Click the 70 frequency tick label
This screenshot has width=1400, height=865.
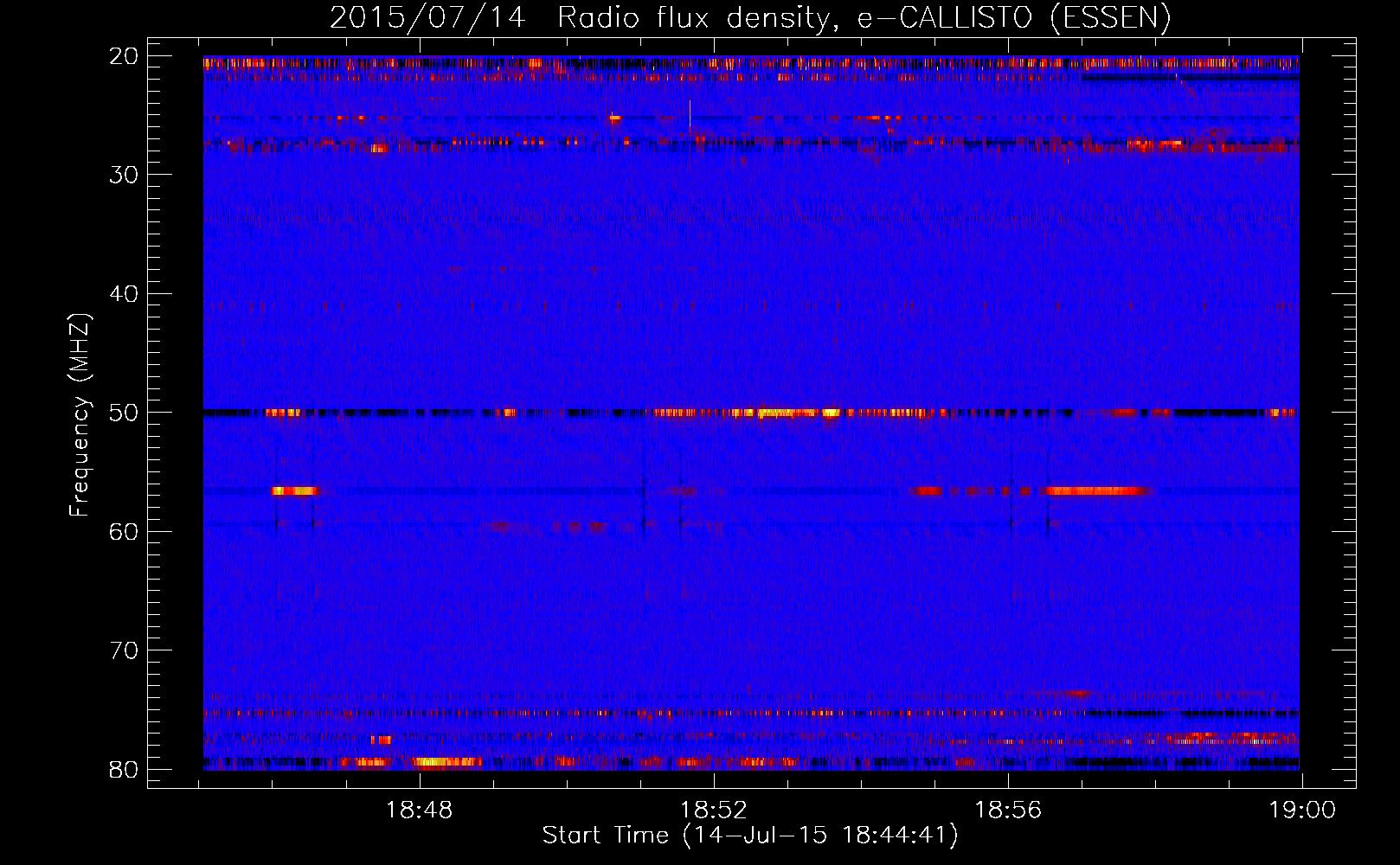(x=125, y=650)
